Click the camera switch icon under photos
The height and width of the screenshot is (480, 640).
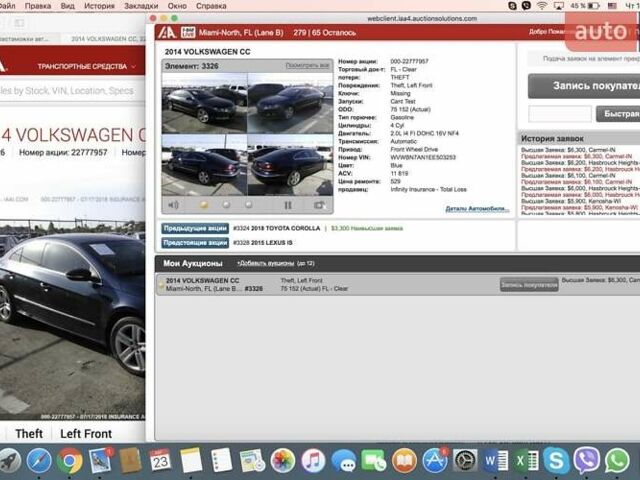(319, 205)
